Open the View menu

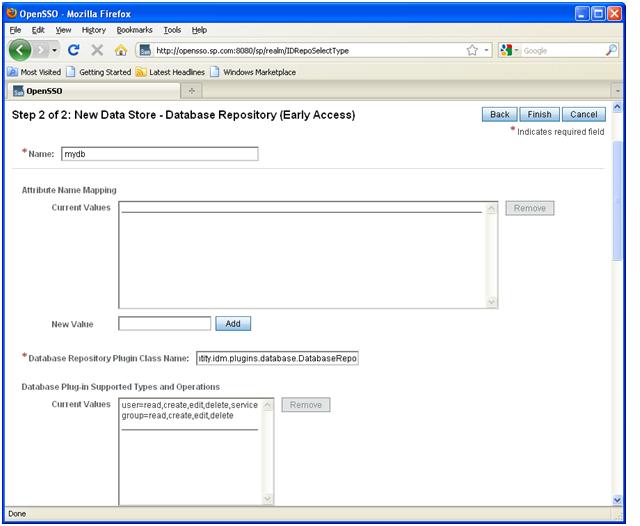pyautogui.click(x=63, y=30)
